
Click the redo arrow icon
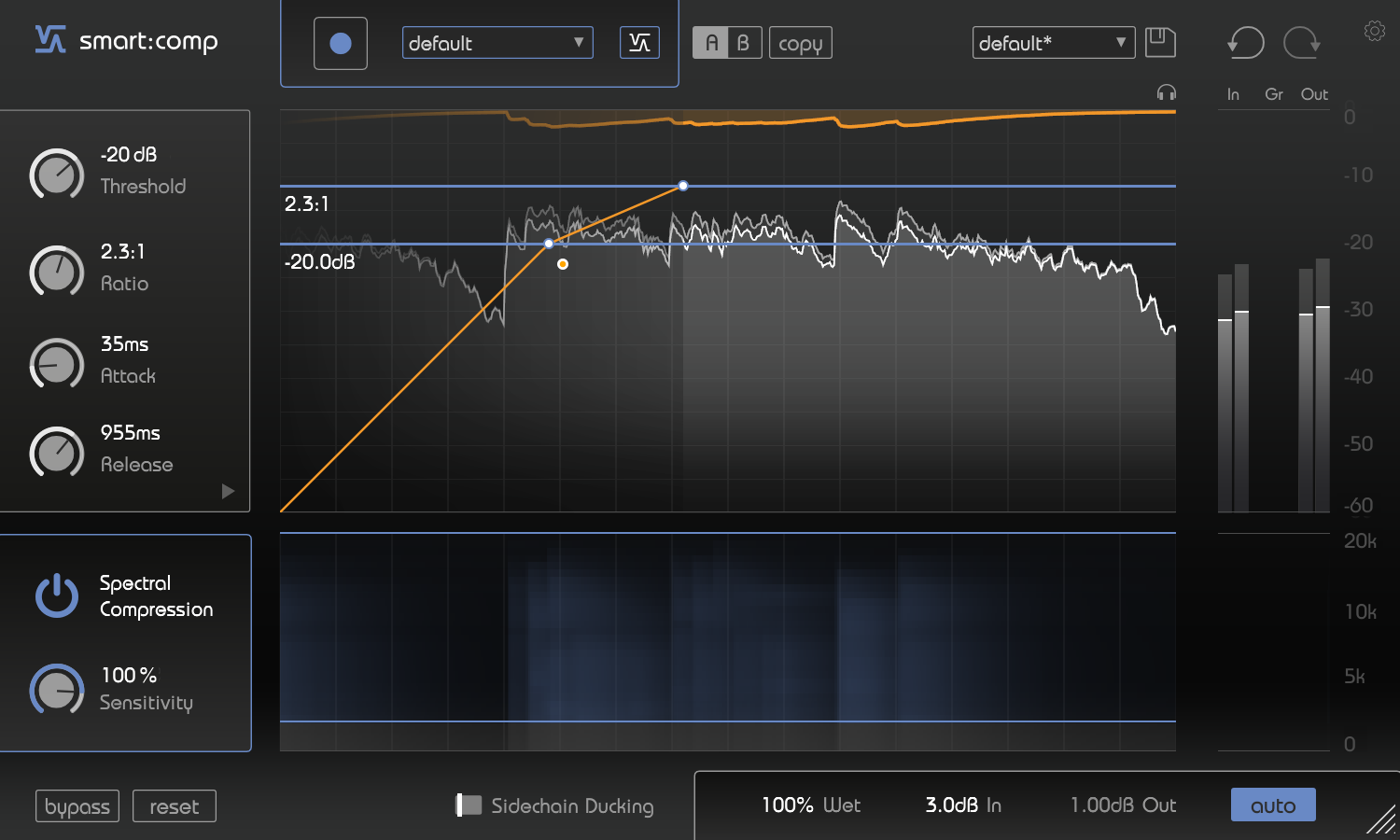click(1301, 43)
